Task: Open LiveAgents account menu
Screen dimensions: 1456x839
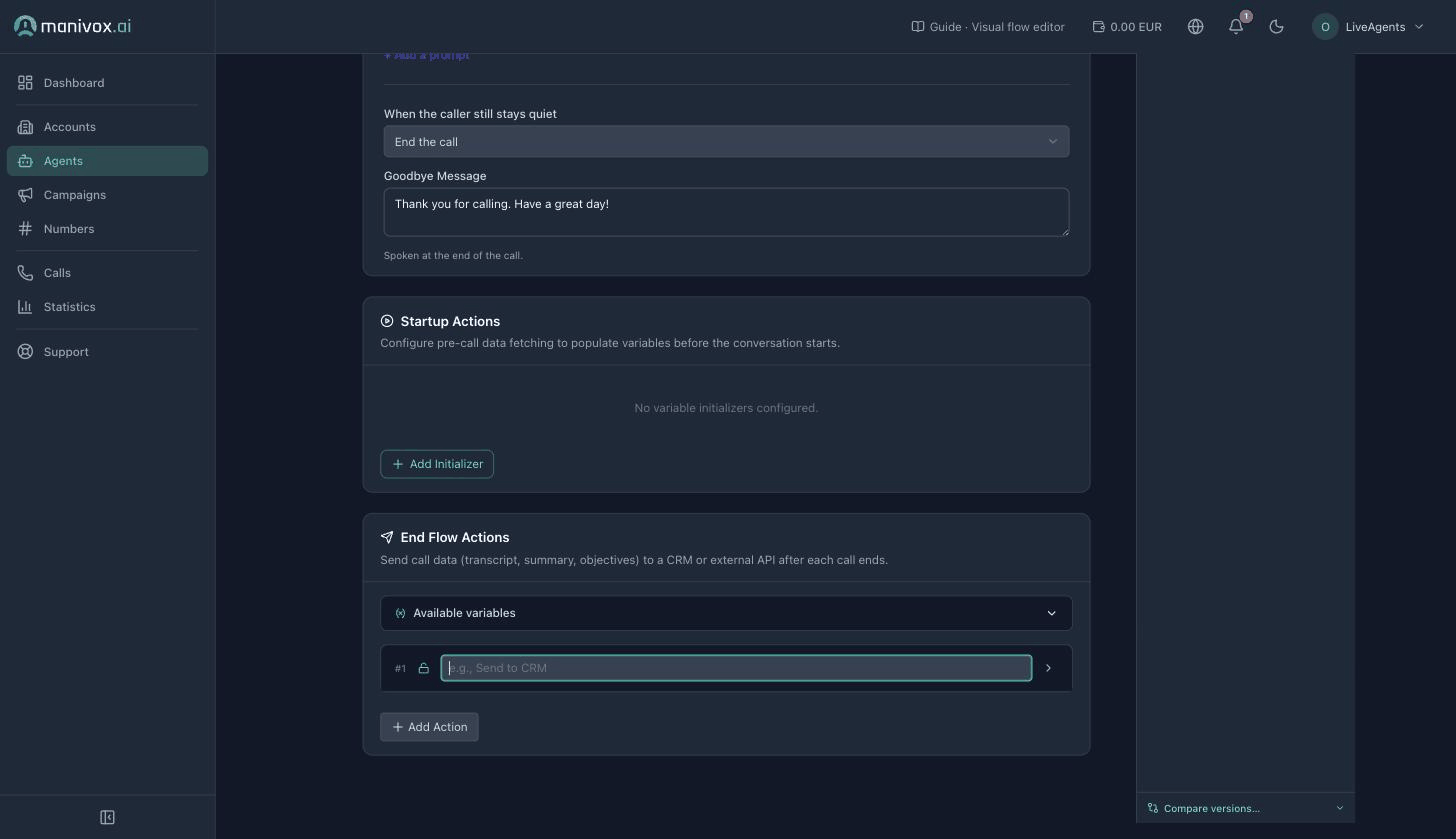Action: pos(1369,27)
